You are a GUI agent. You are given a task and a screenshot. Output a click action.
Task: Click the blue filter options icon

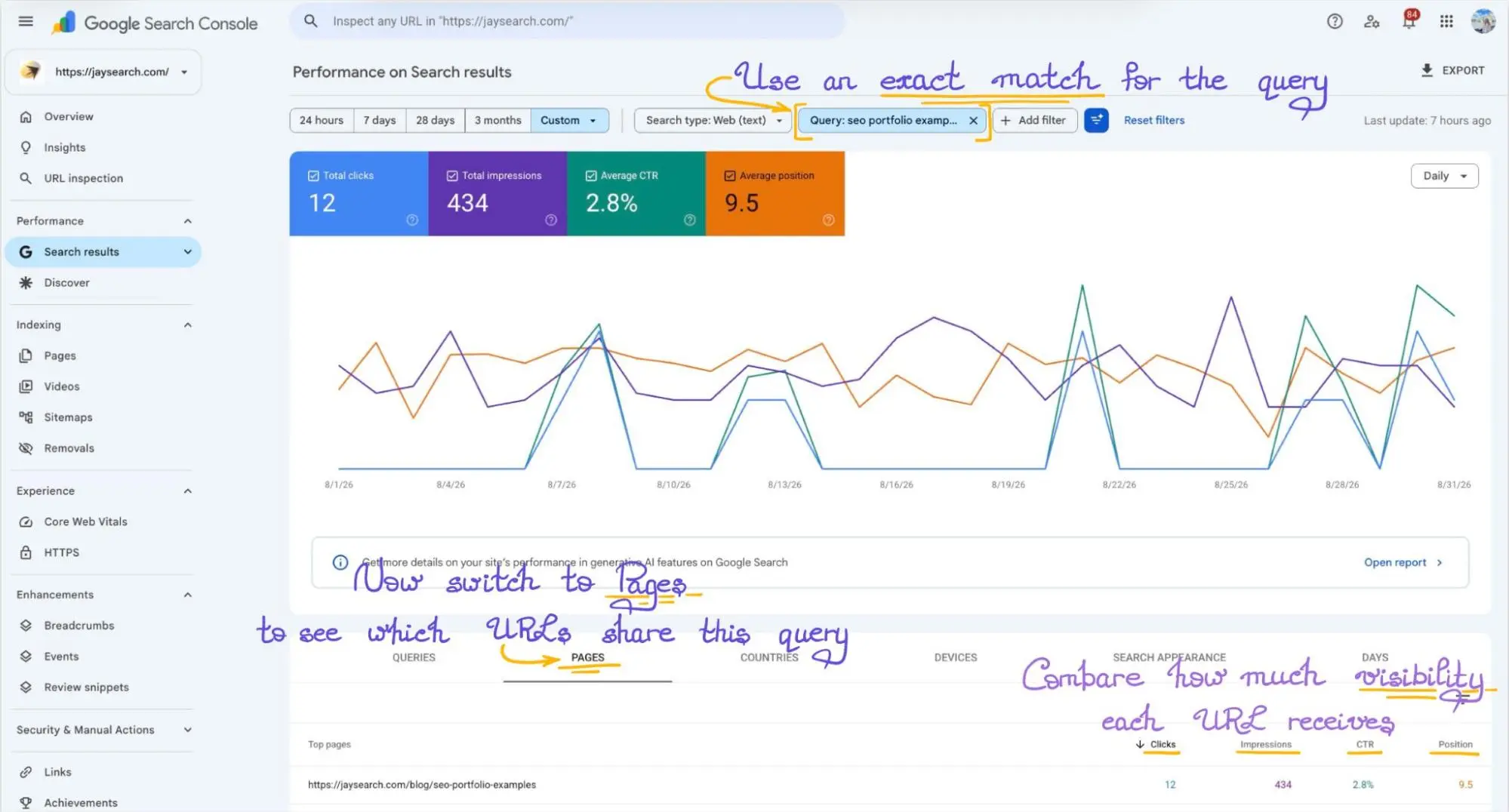[1096, 120]
